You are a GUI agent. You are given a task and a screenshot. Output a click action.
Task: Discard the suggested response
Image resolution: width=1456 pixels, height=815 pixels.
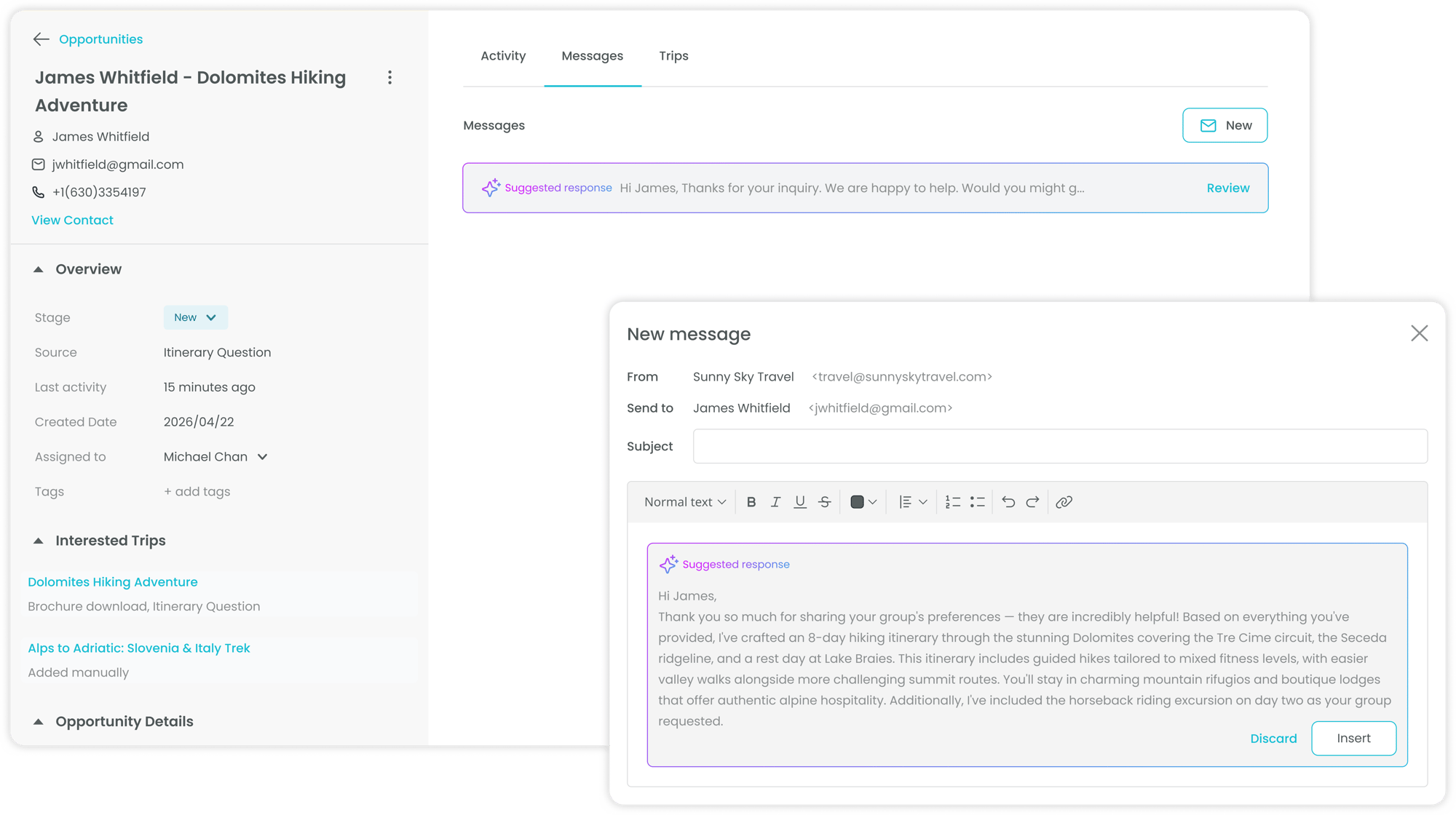point(1273,739)
